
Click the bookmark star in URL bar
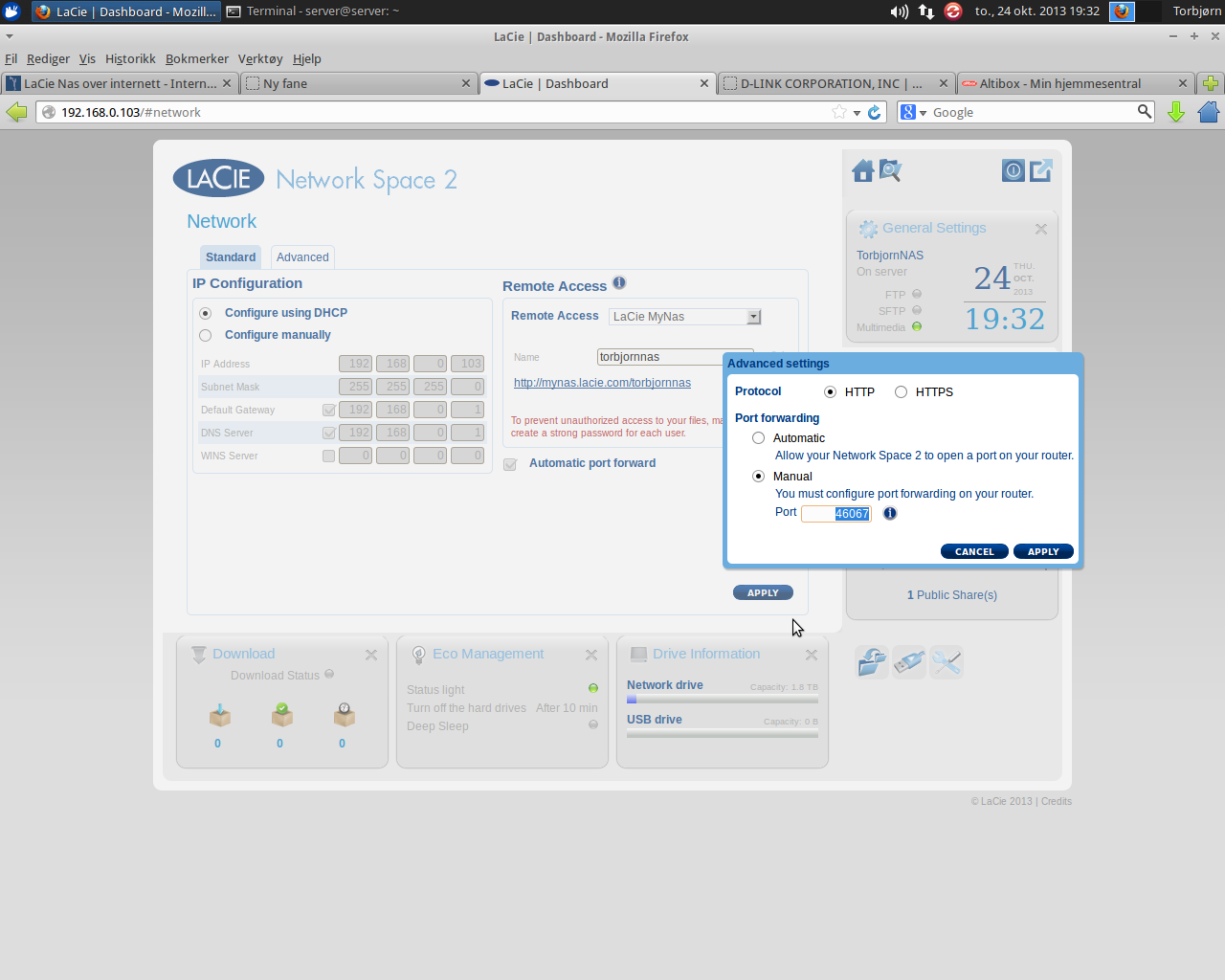coord(839,112)
